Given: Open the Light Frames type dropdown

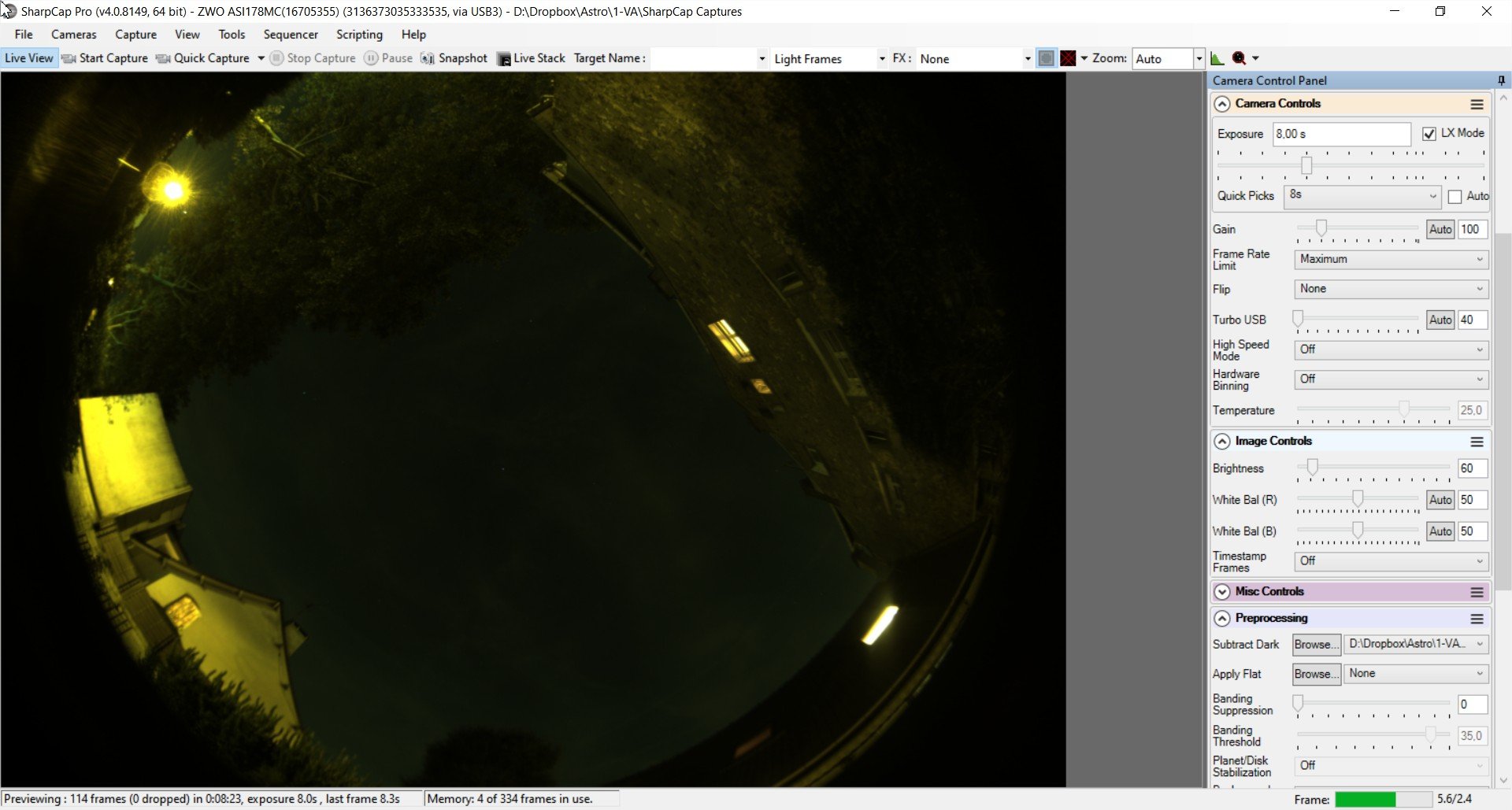Looking at the screenshot, I should pos(829,58).
